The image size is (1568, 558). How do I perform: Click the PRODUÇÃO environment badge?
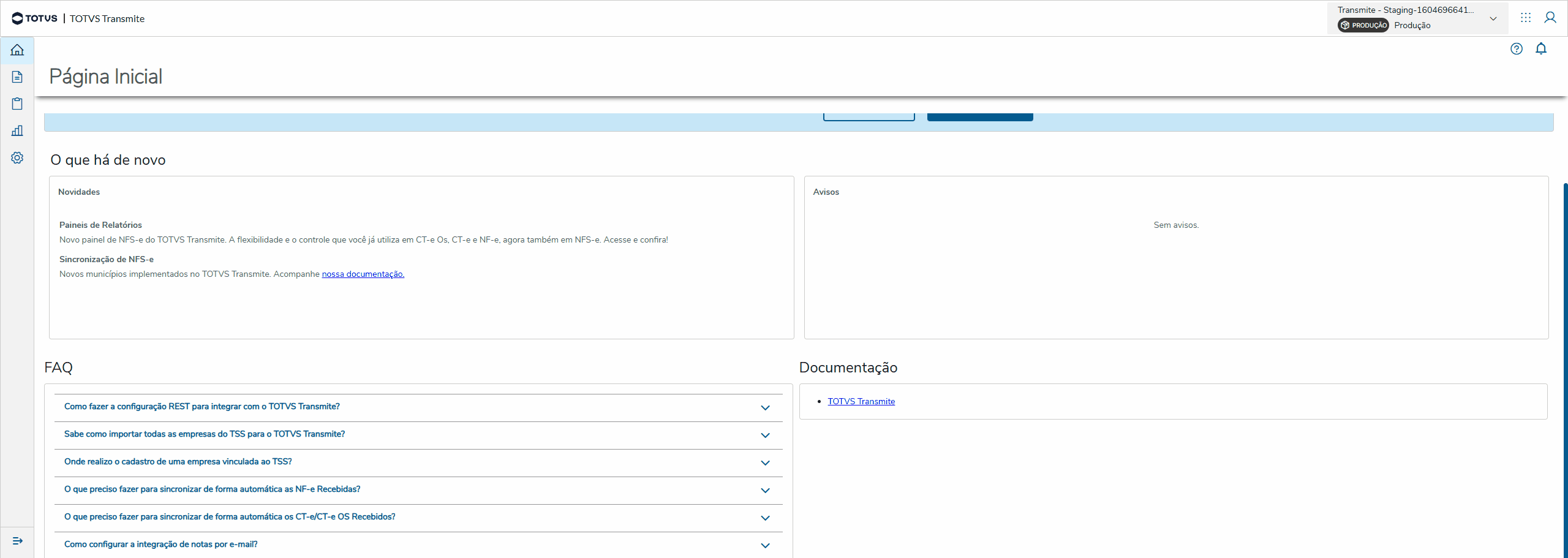(1363, 25)
